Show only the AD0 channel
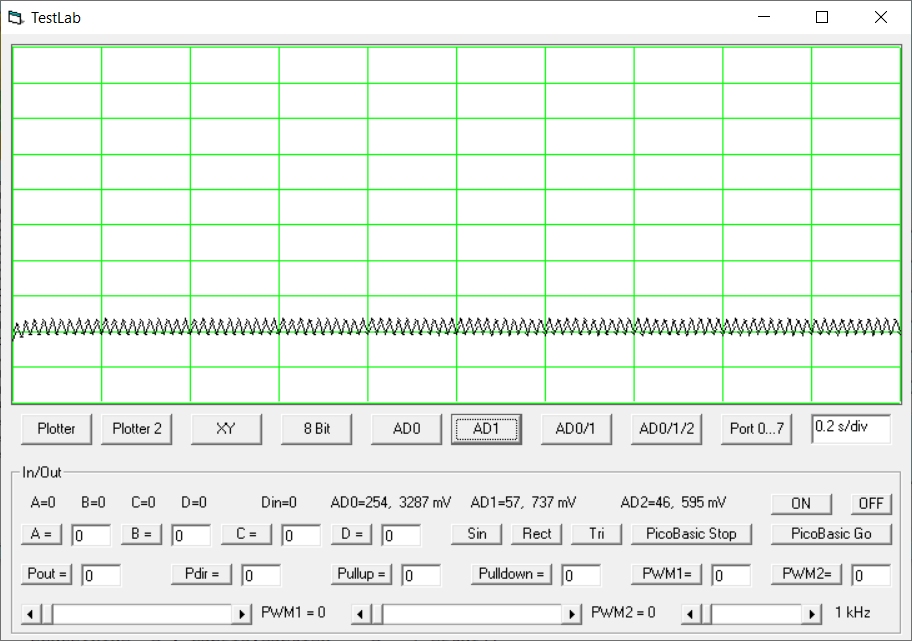This screenshot has height=641, width=912. pyautogui.click(x=406, y=428)
